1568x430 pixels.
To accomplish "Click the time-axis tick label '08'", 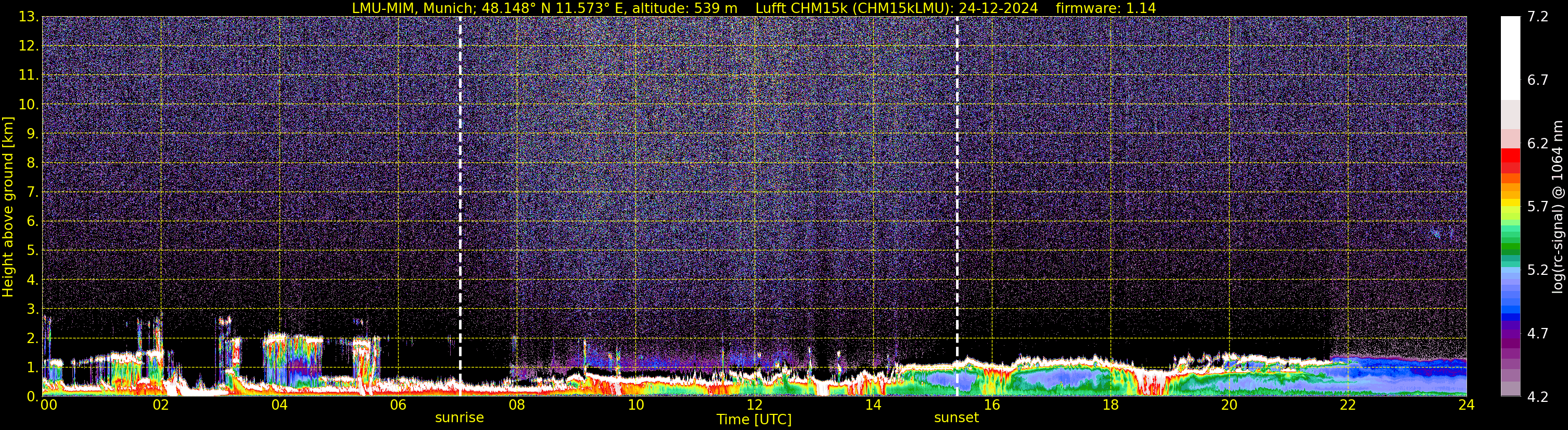I will coord(517,405).
